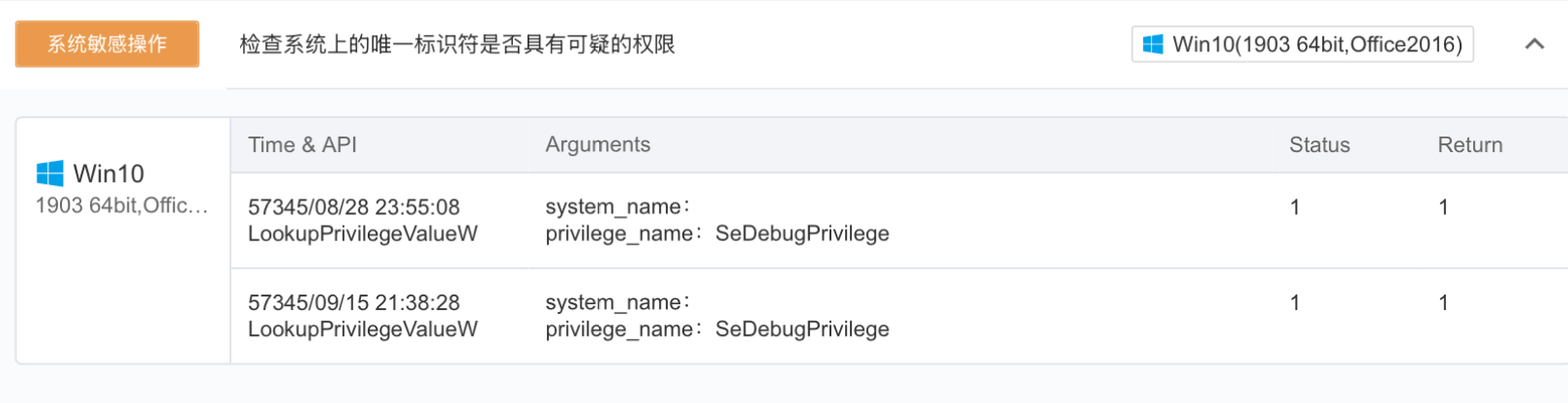This screenshot has height=403, width=1568.
Task: Click the Status column header
Action: [x=1318, y=145]
